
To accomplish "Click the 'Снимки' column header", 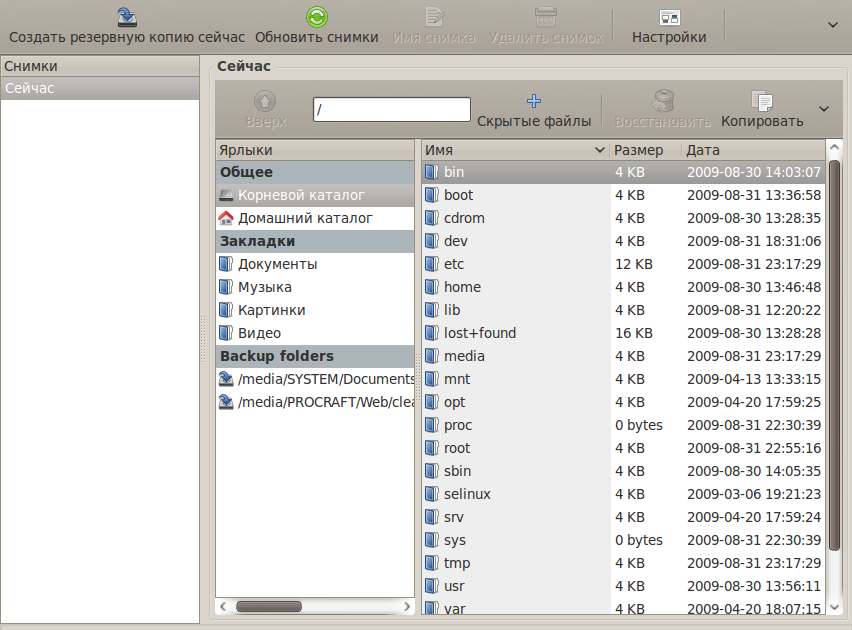I will point(100,66).
